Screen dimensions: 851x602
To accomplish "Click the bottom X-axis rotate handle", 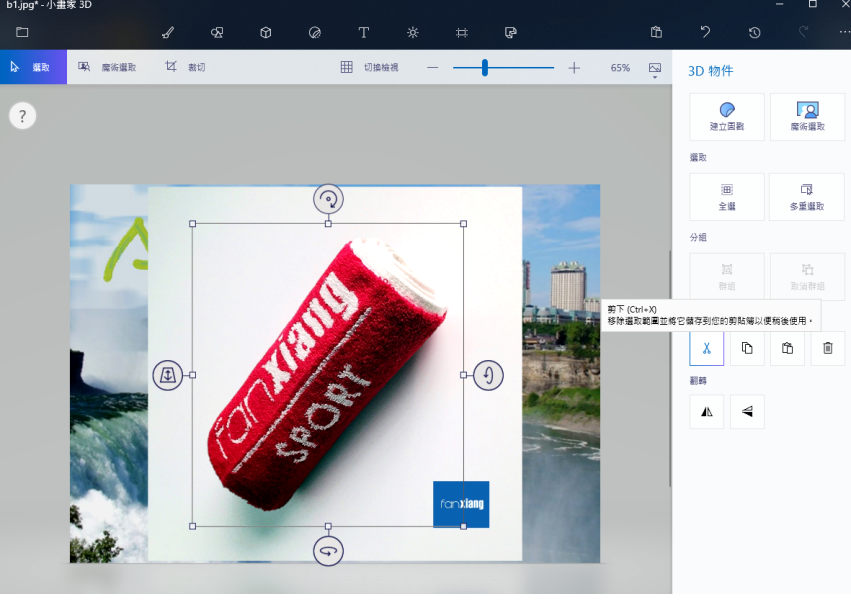I will coord(328,551).
